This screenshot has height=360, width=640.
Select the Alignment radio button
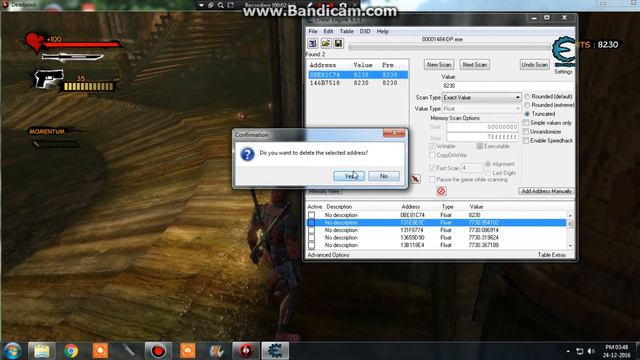[x=488, y=164]
